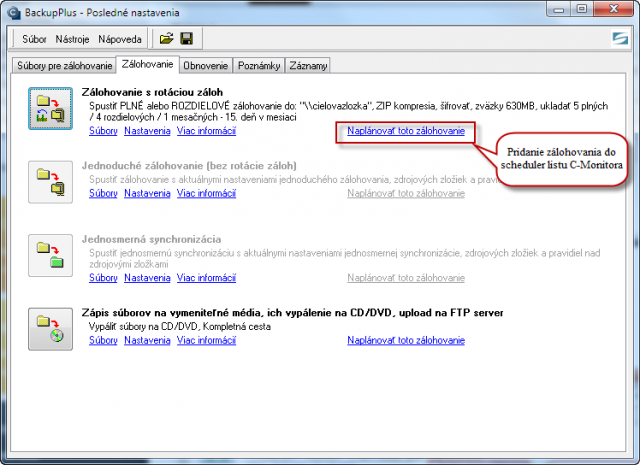Open the Poznámky tab
Image resolution: width=640 pixels, height=465 pixels.
click(259, 65)
